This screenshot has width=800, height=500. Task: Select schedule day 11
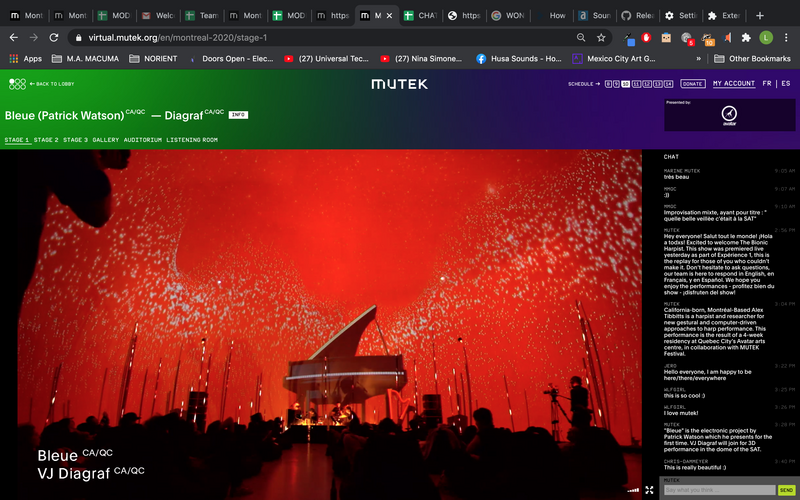[x=636, y=84]
